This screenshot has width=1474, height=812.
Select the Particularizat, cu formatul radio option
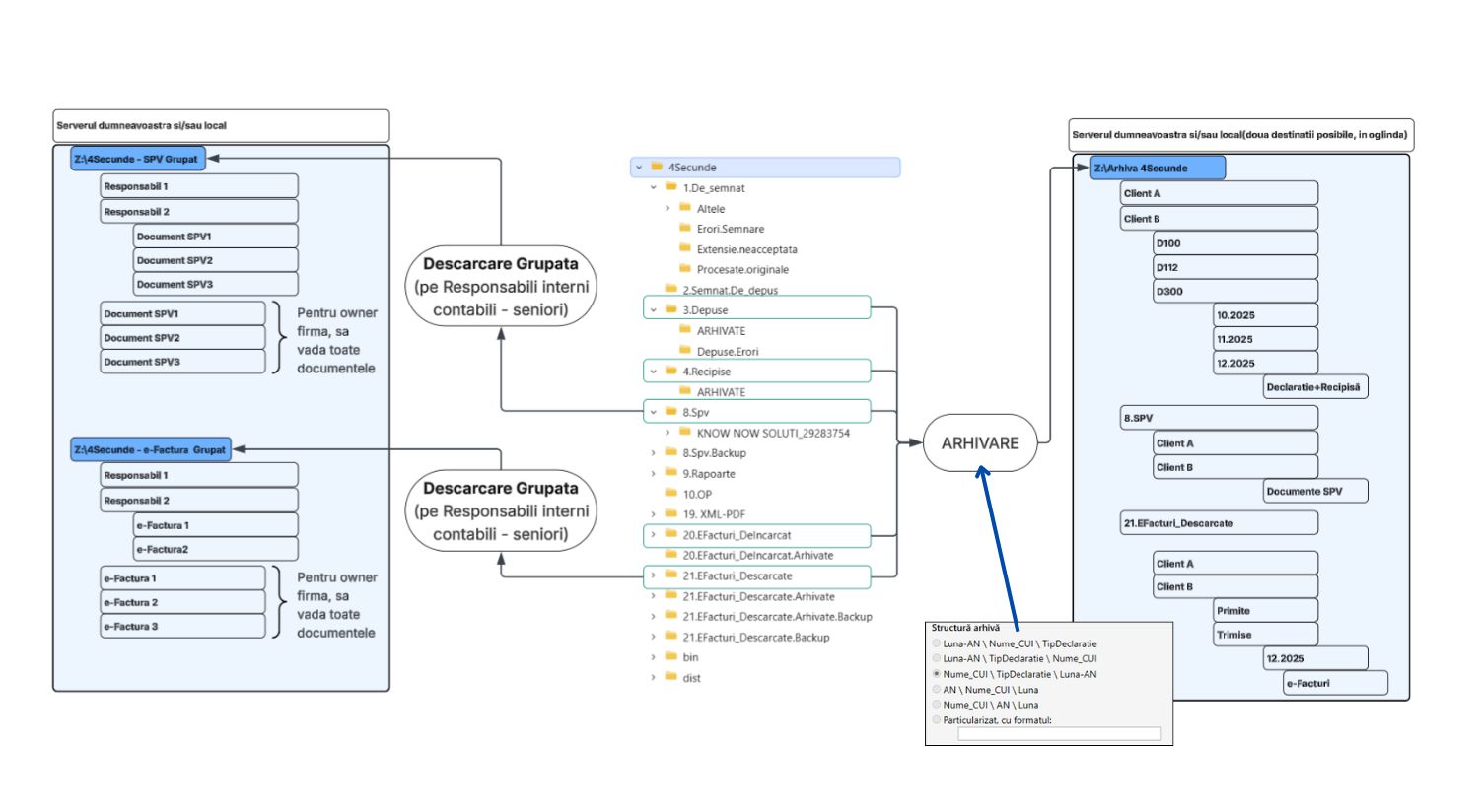point(937,720)
